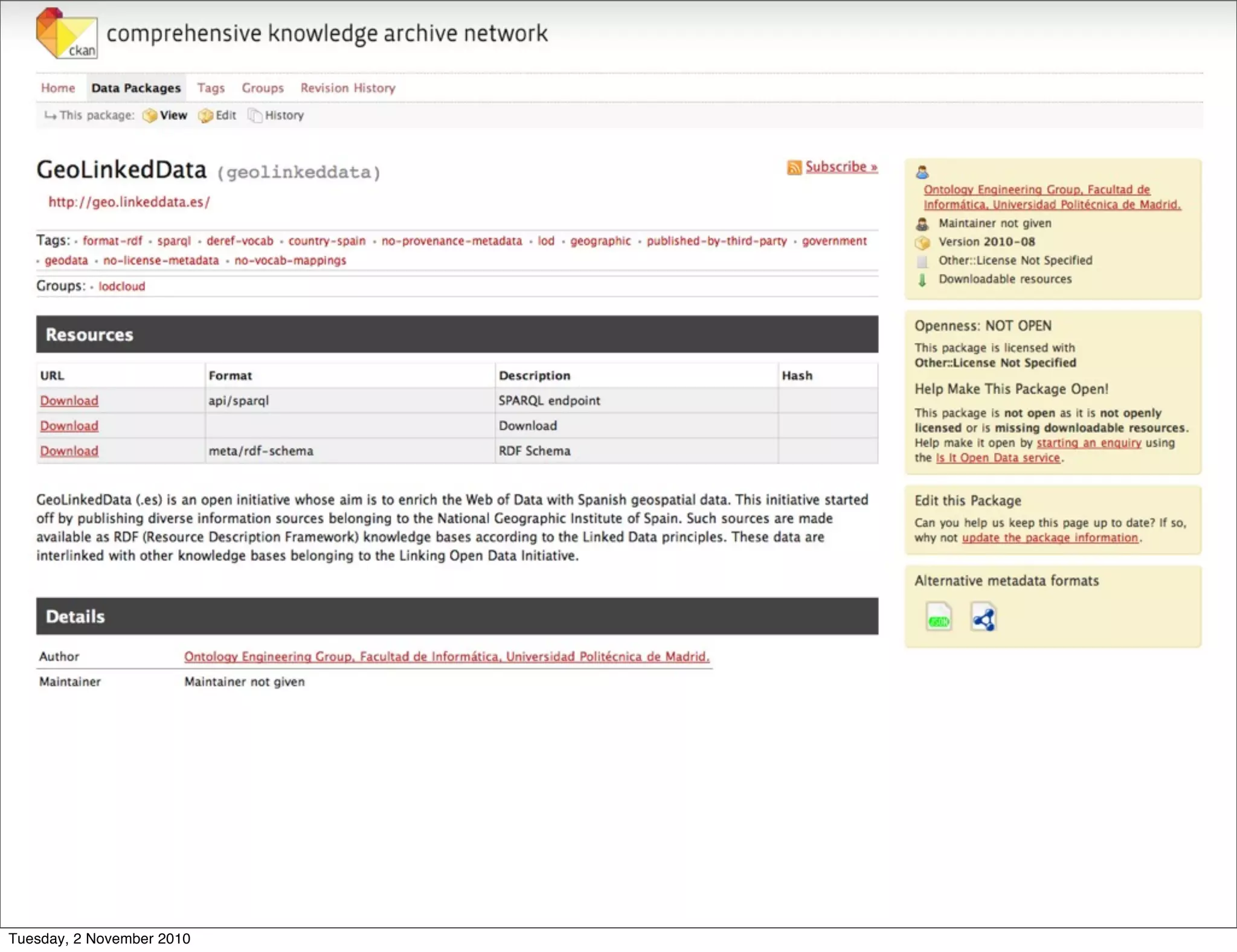Open the geo.linkeddata.es URL link
This screenshot has width=1237, height=952.
[129, 202]
